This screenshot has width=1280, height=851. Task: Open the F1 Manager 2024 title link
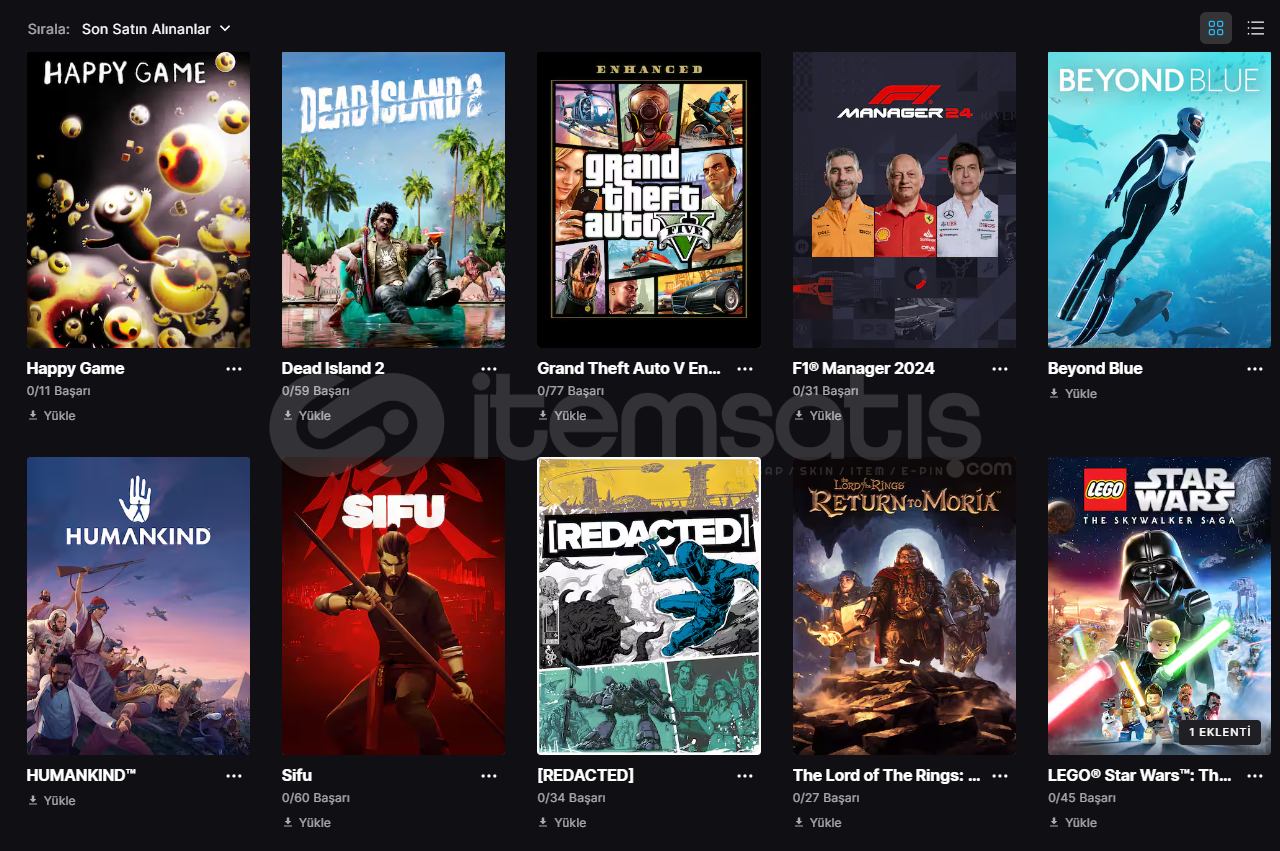[x=864, y=368]
